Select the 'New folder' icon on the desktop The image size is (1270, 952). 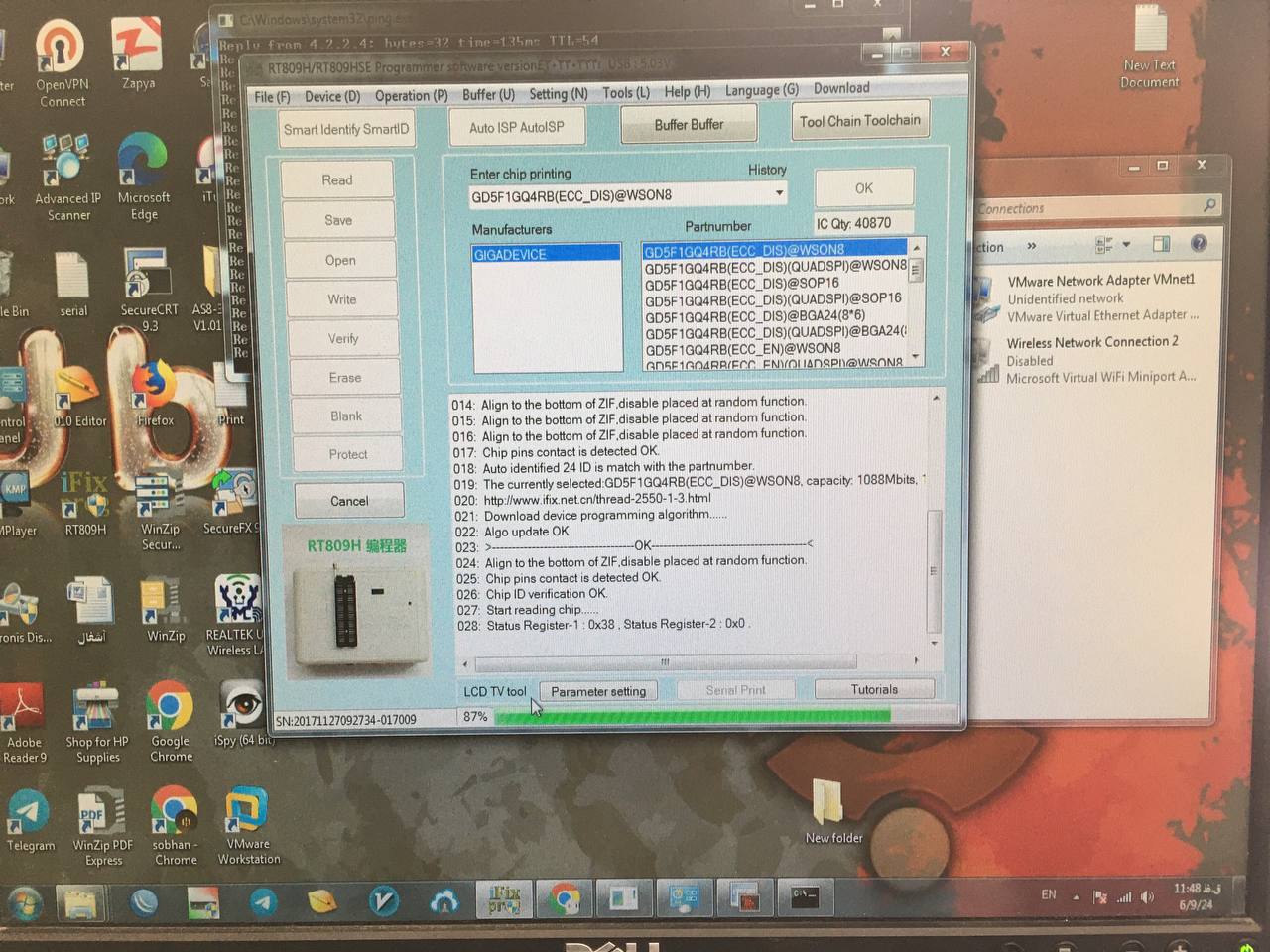pyautogui.click(x=831, y=813)
